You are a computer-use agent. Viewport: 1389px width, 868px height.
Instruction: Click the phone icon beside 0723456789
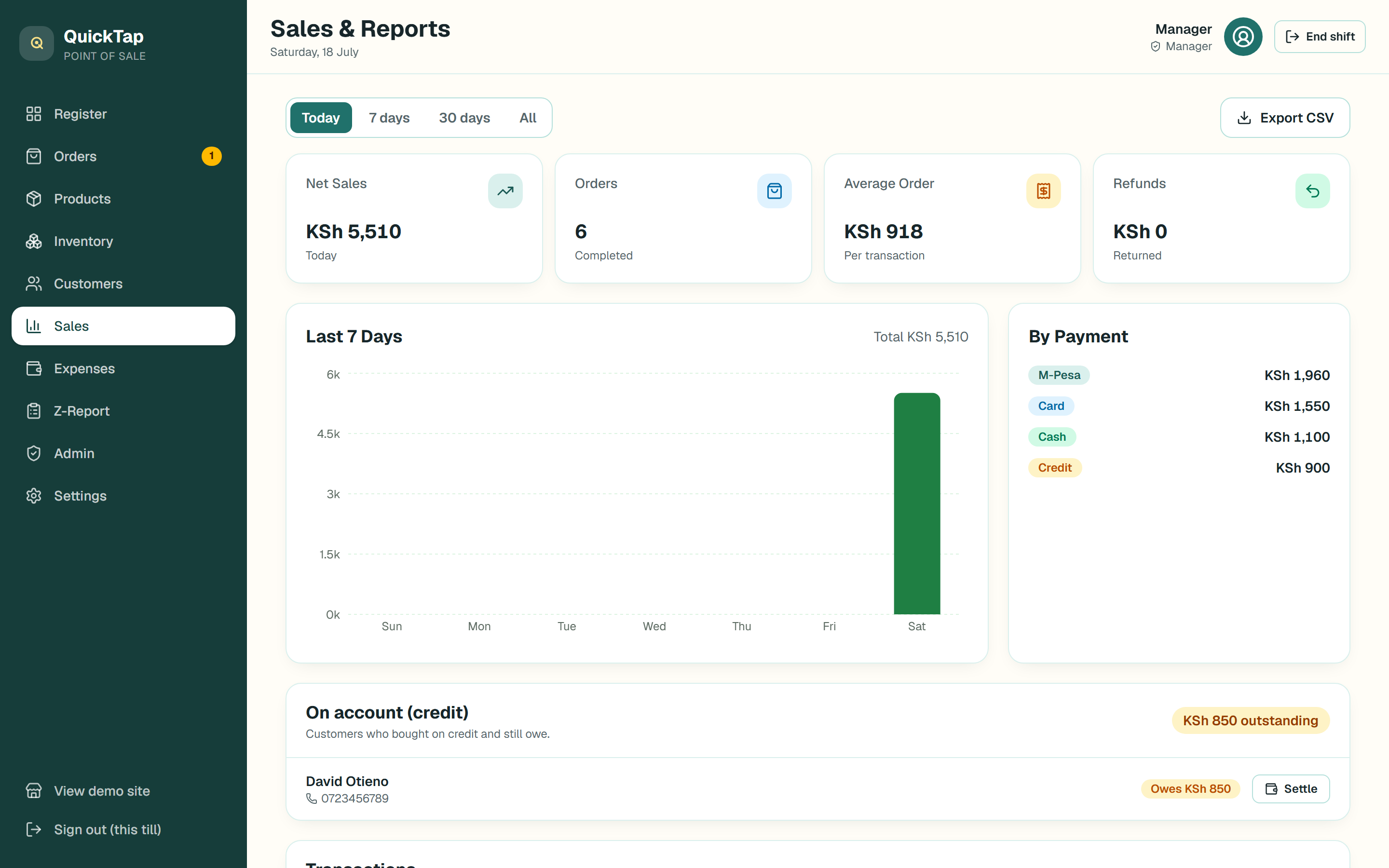click(312, 799)
